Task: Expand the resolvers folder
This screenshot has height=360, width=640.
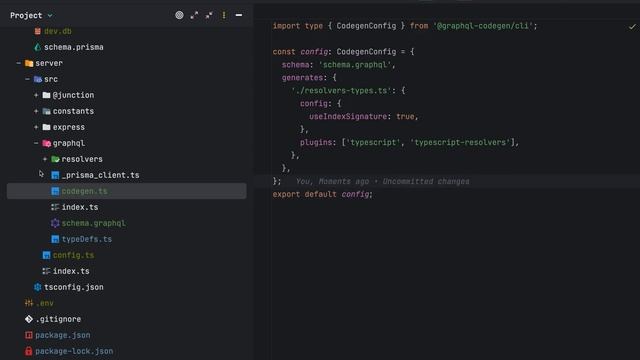Action: (x=45, y=159)
